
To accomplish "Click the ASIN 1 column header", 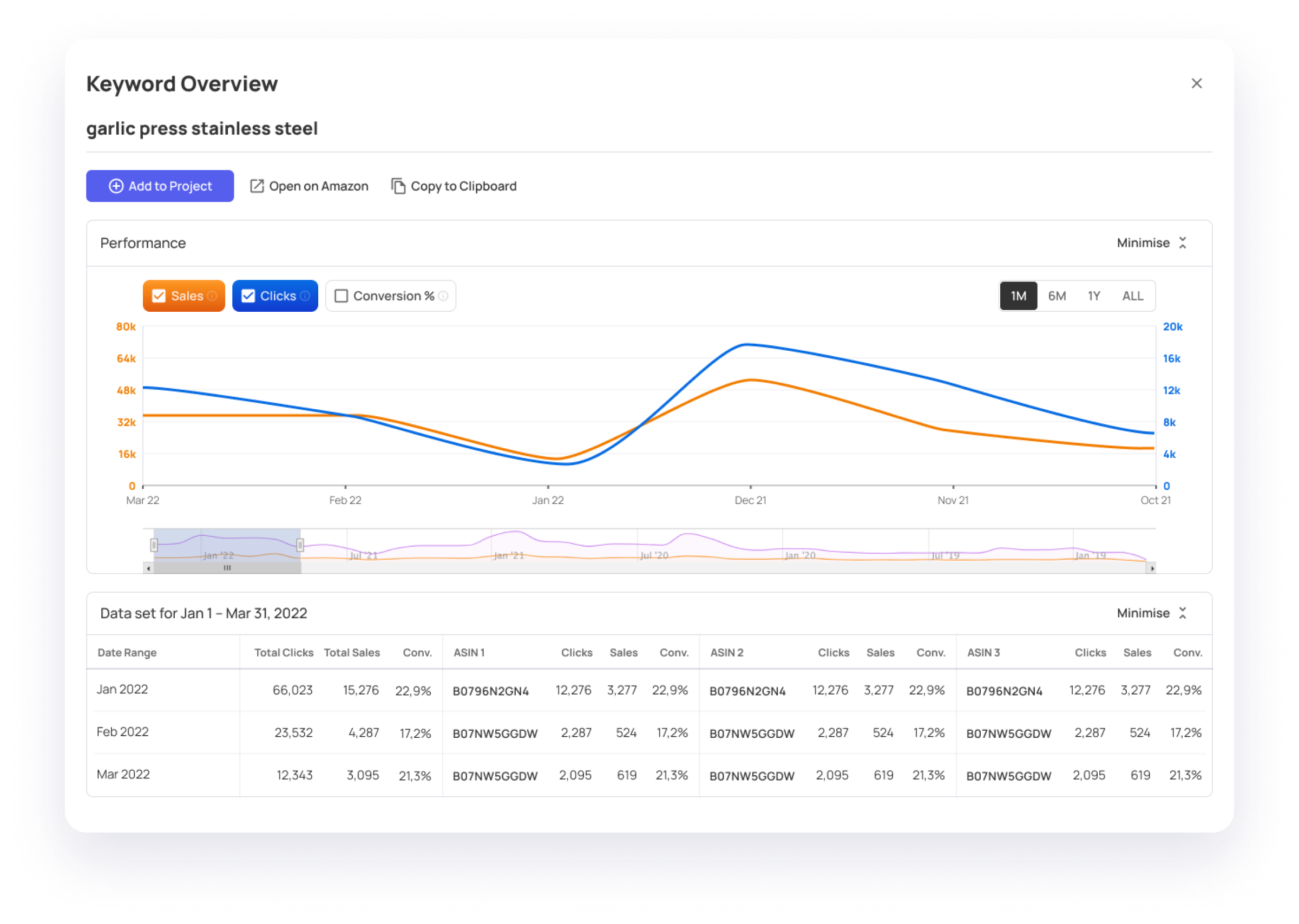I will click(x=469, y=653).
